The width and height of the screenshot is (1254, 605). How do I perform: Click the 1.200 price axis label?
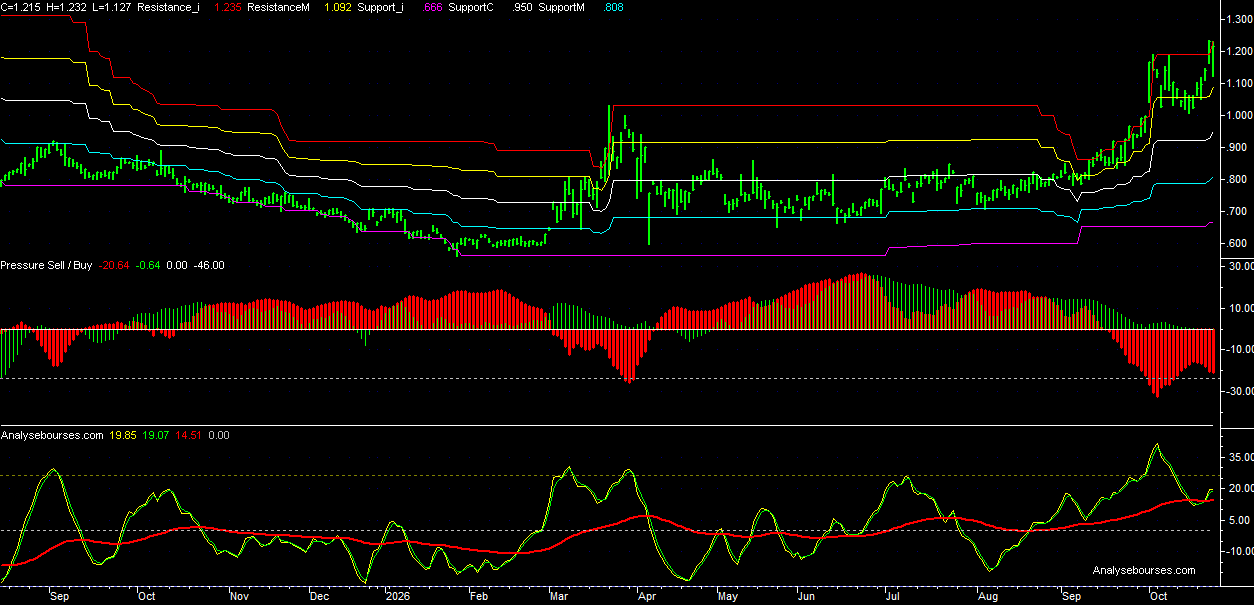coord(1240,51)
